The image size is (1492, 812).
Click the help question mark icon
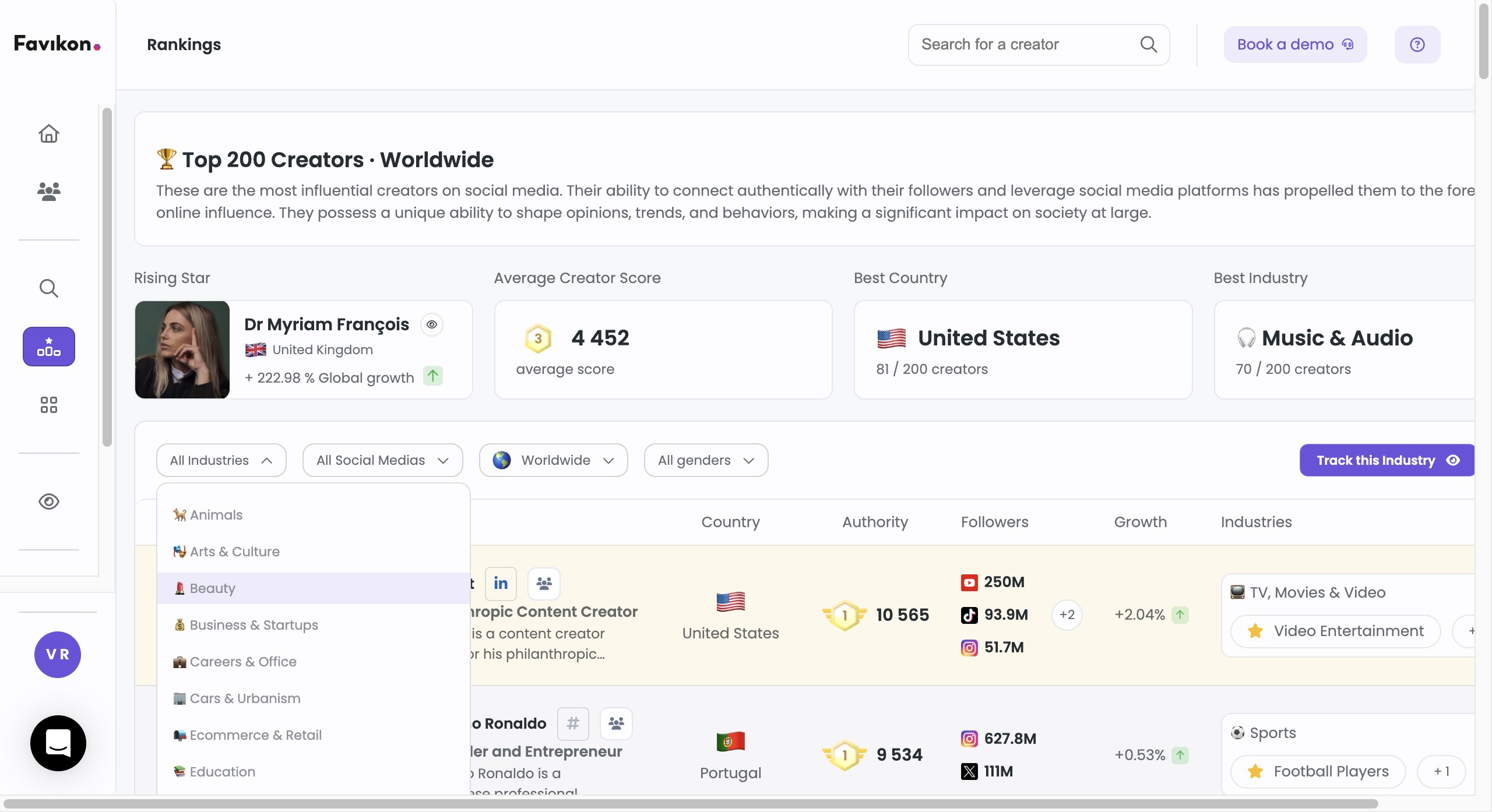[1417, 45]
